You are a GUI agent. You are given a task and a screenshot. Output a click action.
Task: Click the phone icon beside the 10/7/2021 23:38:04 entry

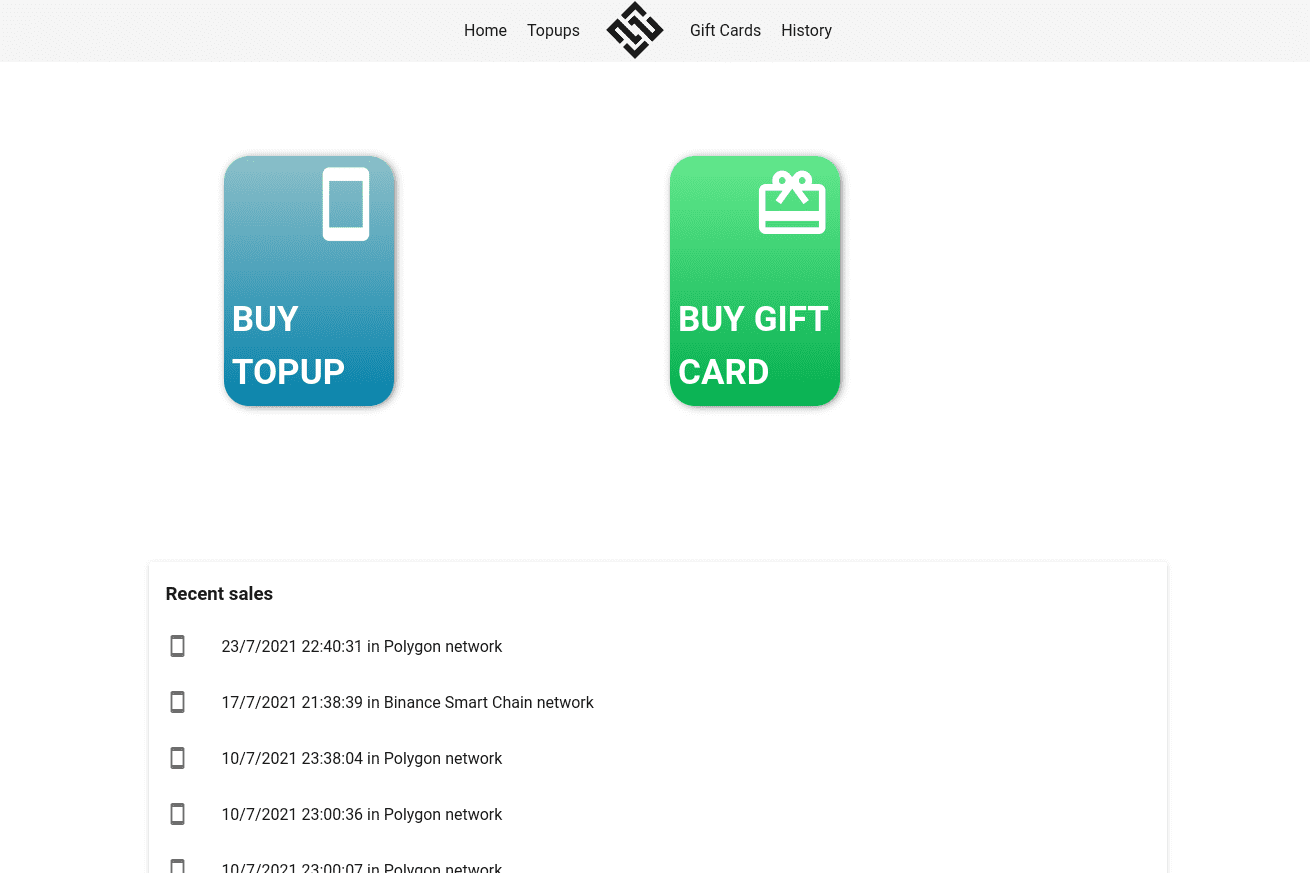(x=177, y=758)
